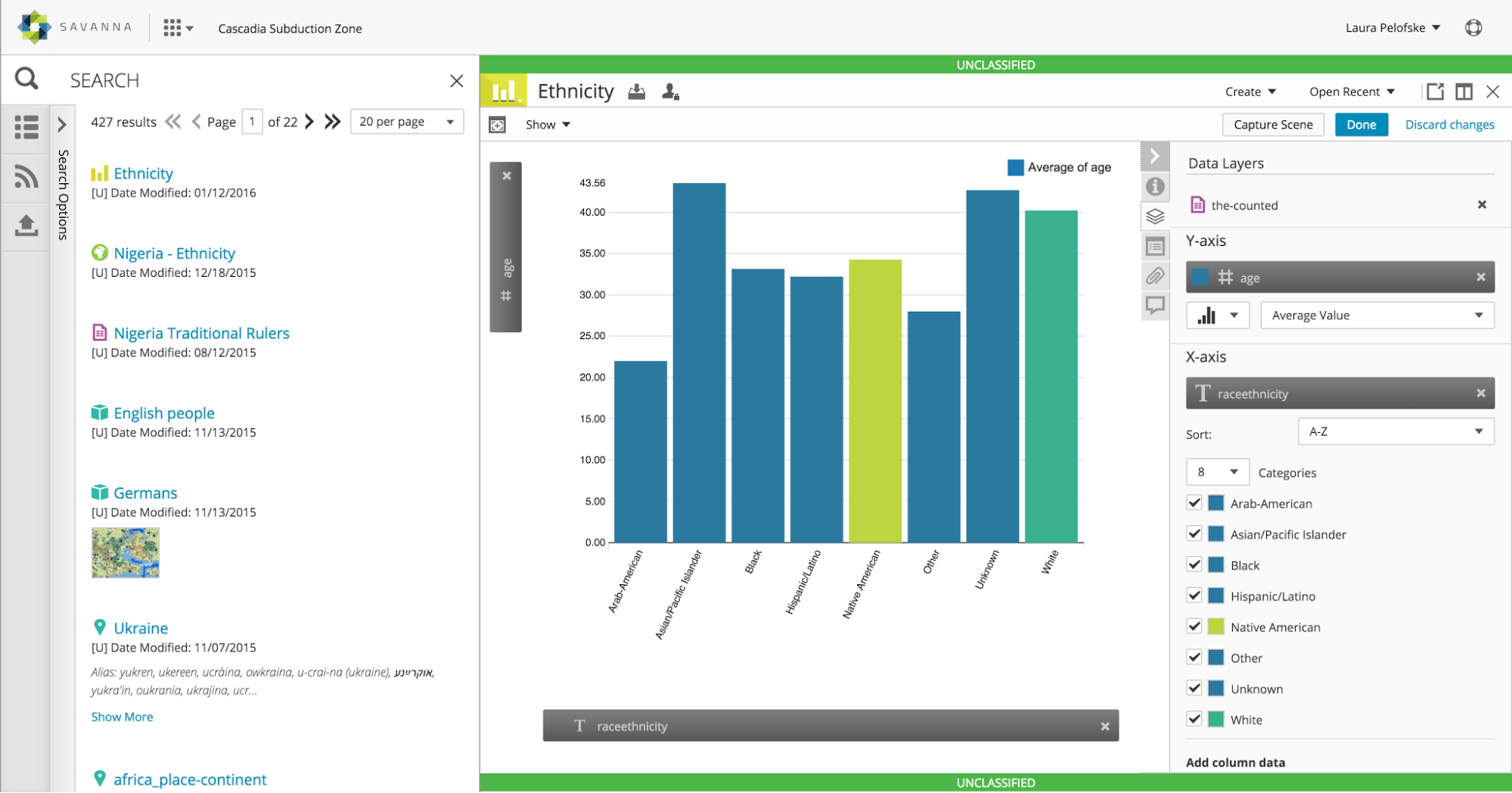Open the attachments paperclip icon
Image resolution: width=1512 pixels, height=793 pixels.
(1155, 276)
